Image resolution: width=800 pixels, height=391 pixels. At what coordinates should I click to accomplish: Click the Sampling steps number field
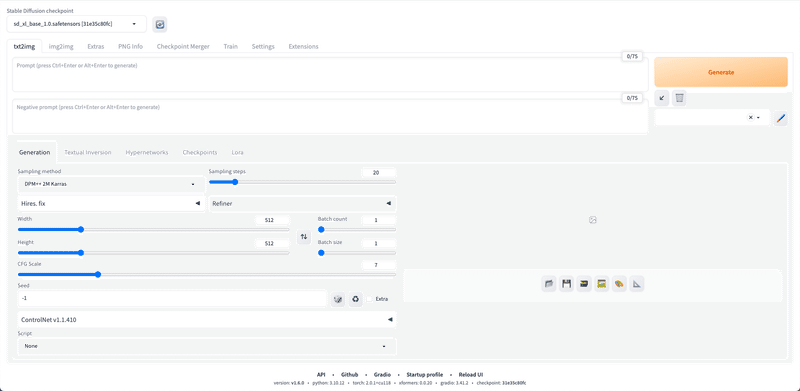click(x=378, y=173)
